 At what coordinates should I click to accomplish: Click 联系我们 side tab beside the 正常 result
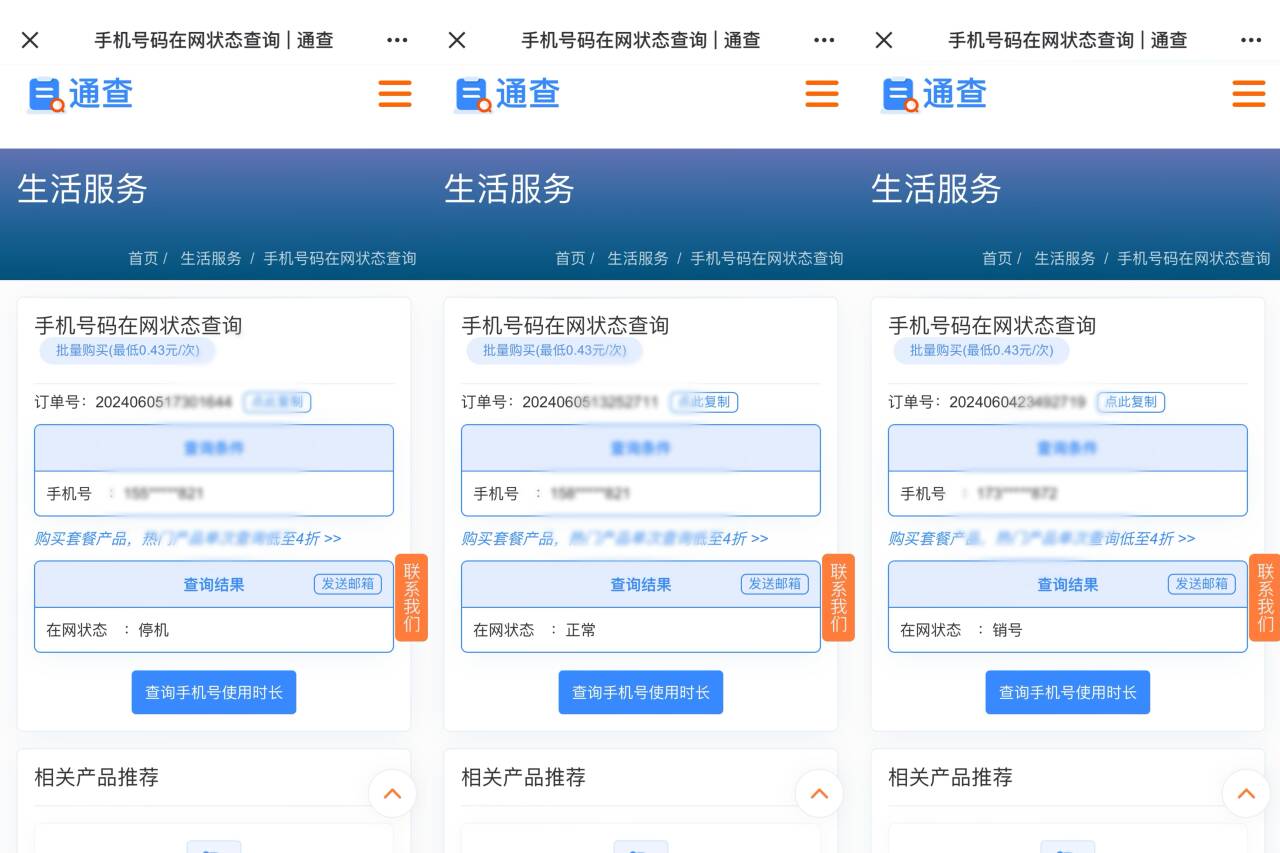pyautogui.click(x=838, y=597)
